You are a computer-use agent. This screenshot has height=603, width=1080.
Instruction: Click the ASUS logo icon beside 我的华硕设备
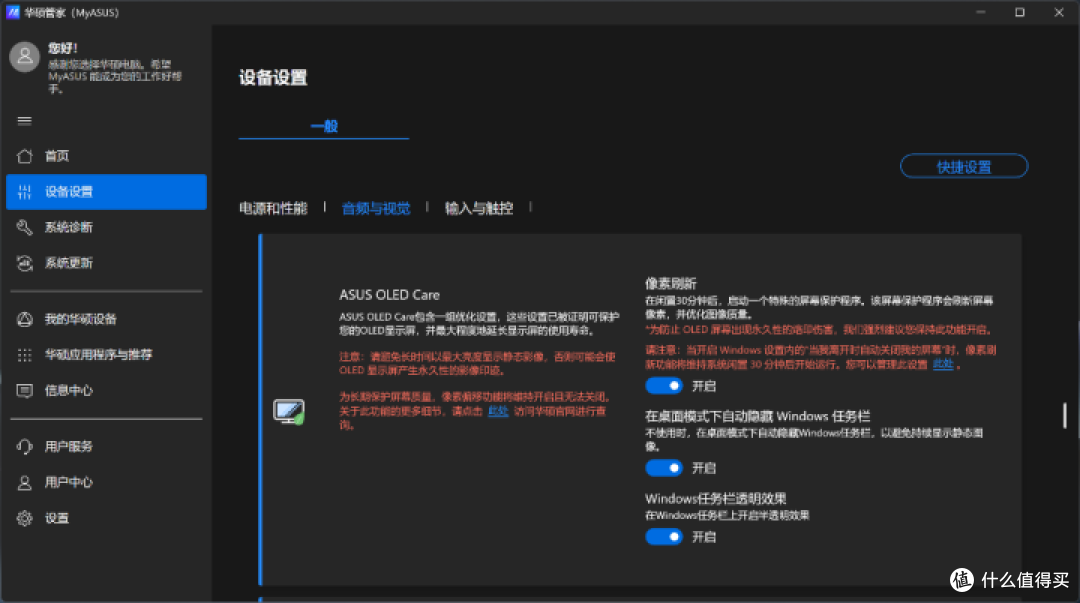click(x=25, y=319)
